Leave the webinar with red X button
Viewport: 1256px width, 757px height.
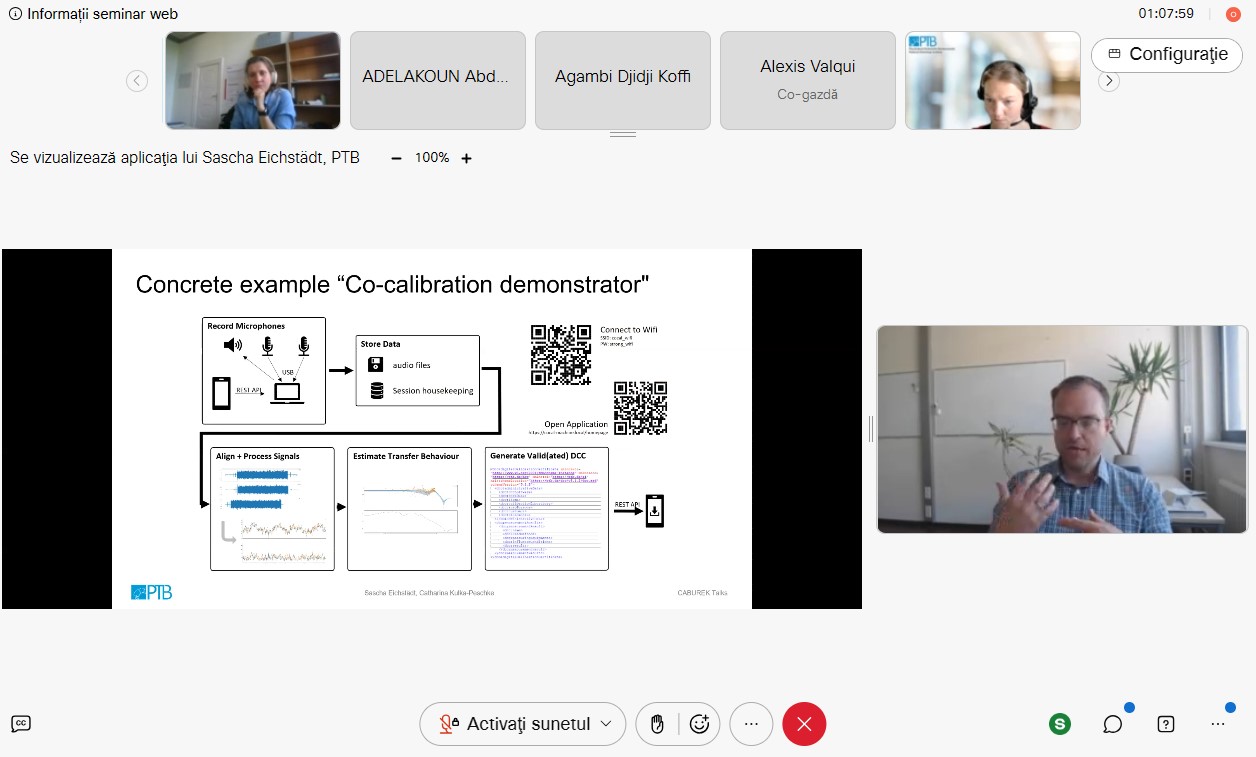point(804,724)
